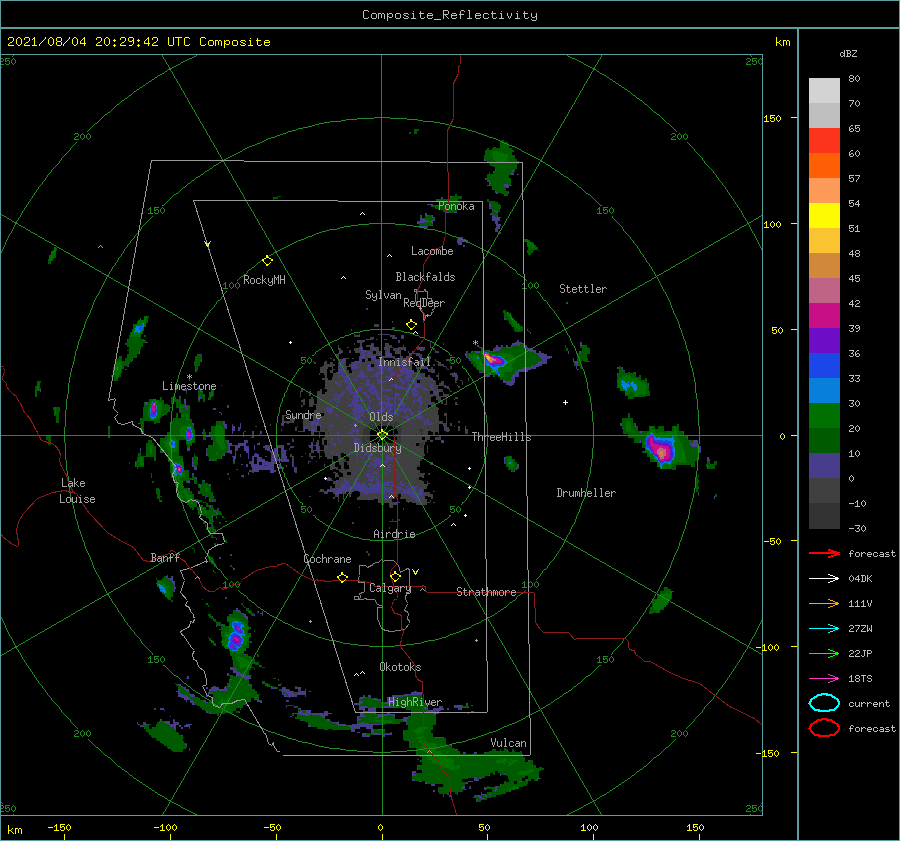This screenshot has height=841, width=900.
Task: Select the 65 dBZ red swatch
Action: coord(824,141)
